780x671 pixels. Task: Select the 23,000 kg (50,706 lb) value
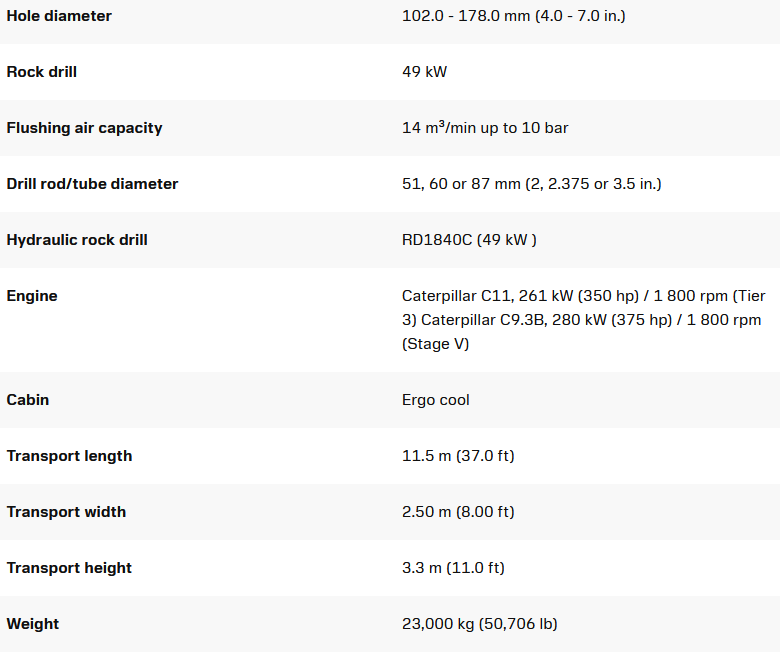pyautogui.click(x=479, y=624)
